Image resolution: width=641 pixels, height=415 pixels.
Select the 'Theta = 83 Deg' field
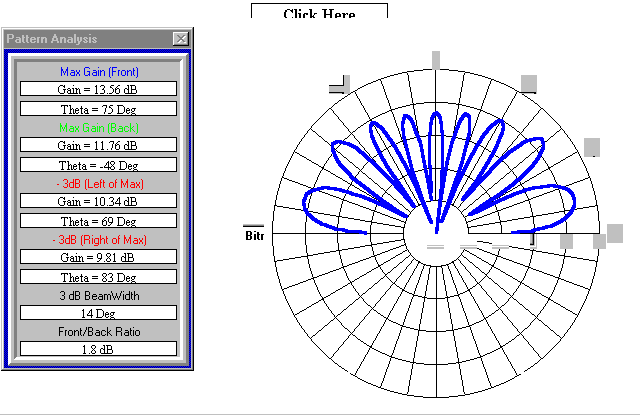(99, 277)
